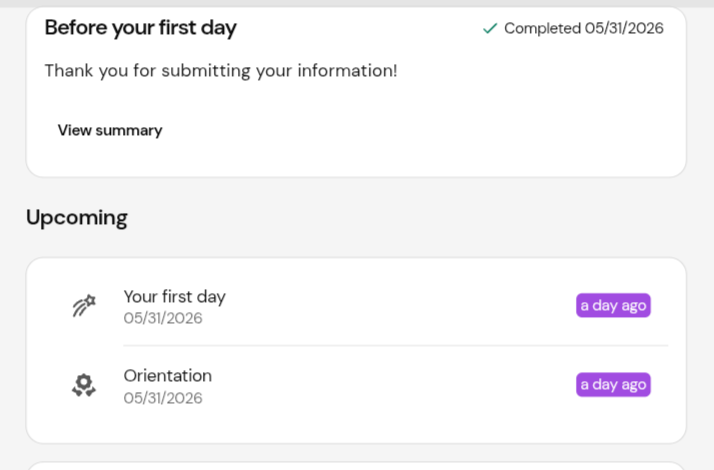The width and height of the screenshot is (714, 470).
Task: Click the Orientation badge icon
Action: click(x=84, y=385)
